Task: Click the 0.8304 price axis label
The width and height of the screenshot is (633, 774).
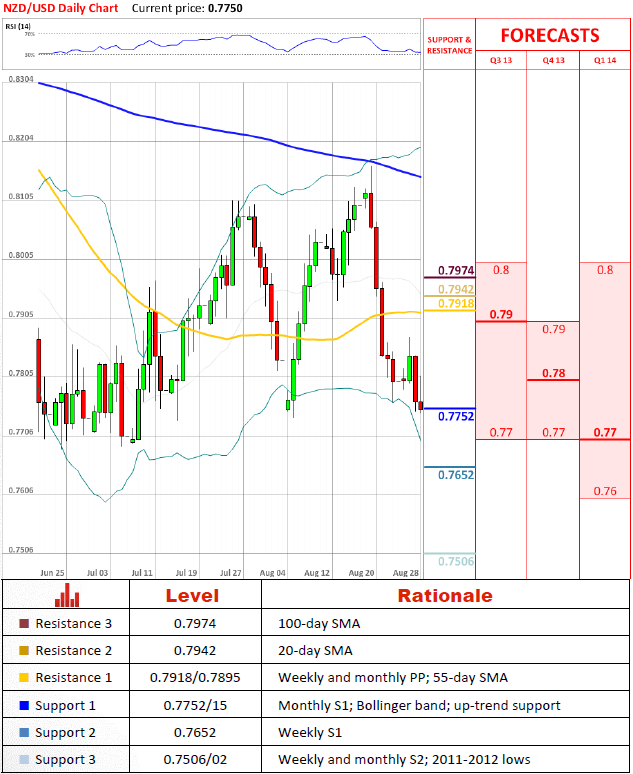Action: tap(21, 79)
